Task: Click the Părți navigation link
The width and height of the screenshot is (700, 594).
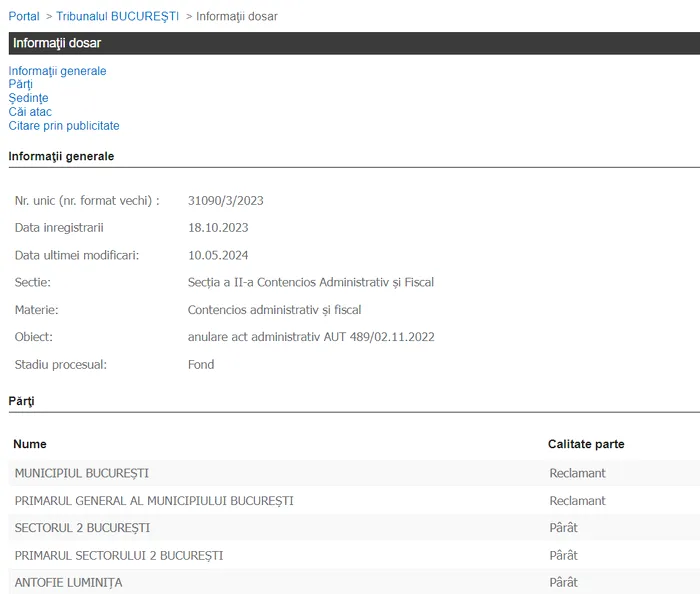Action: (x=20, y=85)
